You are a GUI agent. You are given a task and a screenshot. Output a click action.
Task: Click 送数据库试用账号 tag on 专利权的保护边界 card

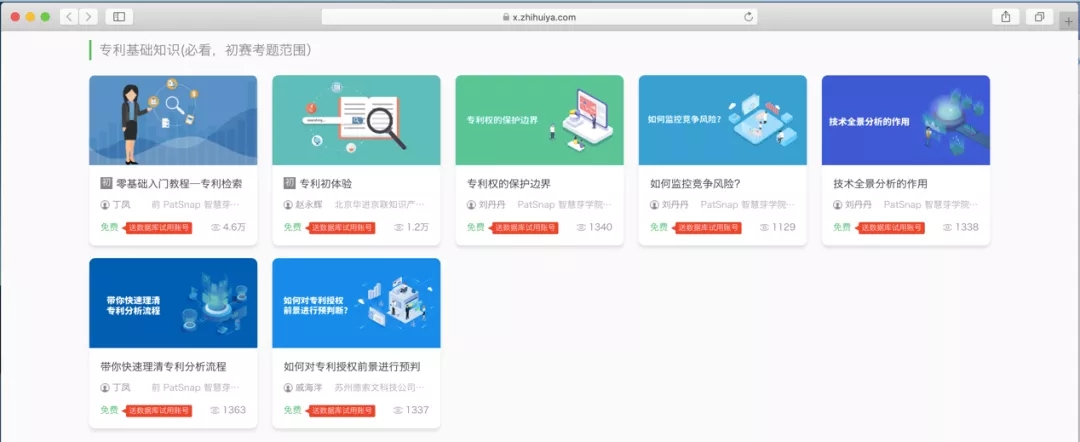tap(523, 228)
